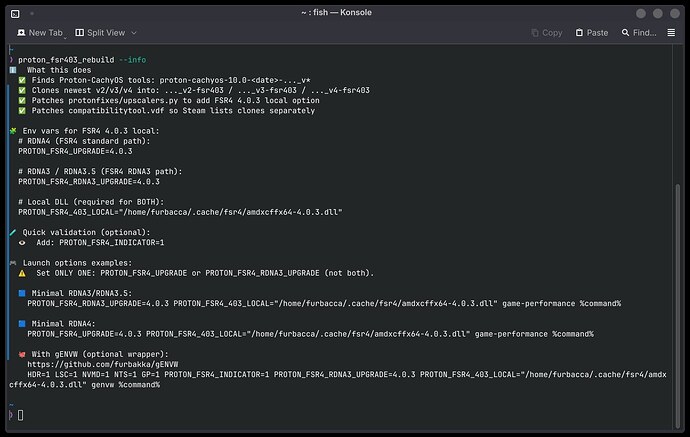Click 'PROTON_FSR4_UPGRADE=4.0.3' under the RDNA4 comment

[x=75, y=151]
